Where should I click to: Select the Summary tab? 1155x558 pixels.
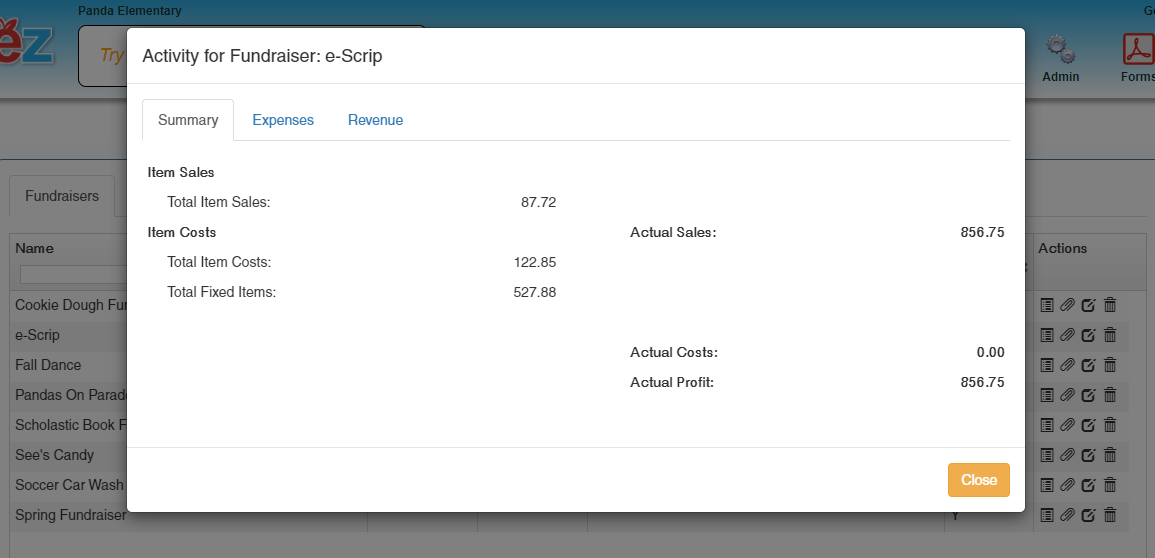coord(188,120)
